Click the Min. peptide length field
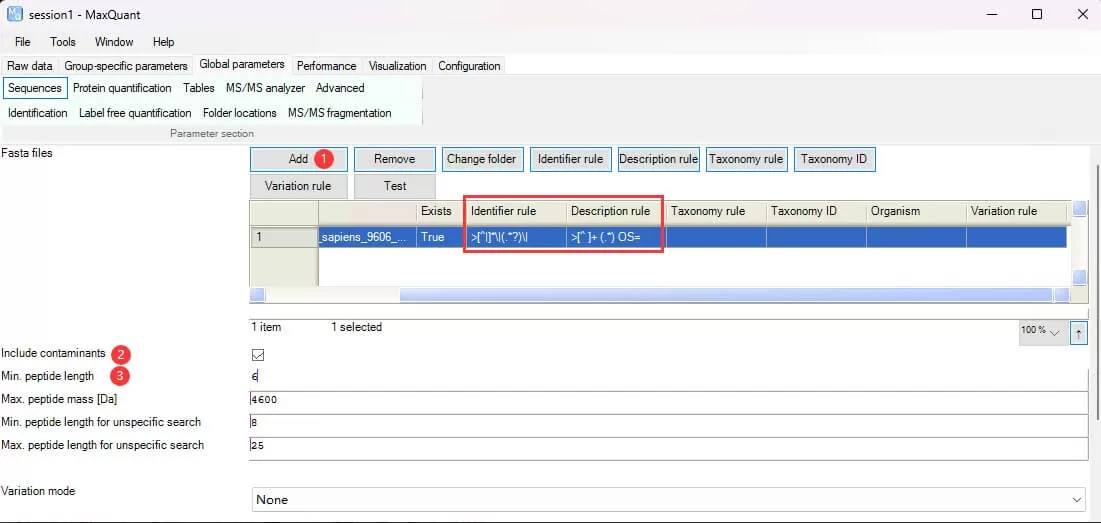Viewport: 1101px width, 523px height. pos(668,377)
